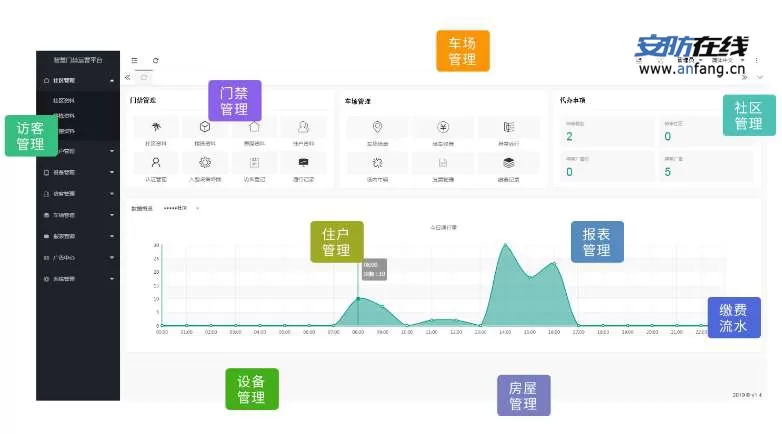Viewport: 782px width, 434px height.
Task: Click the refresh icon in the top toolbar
Action: 155,60
